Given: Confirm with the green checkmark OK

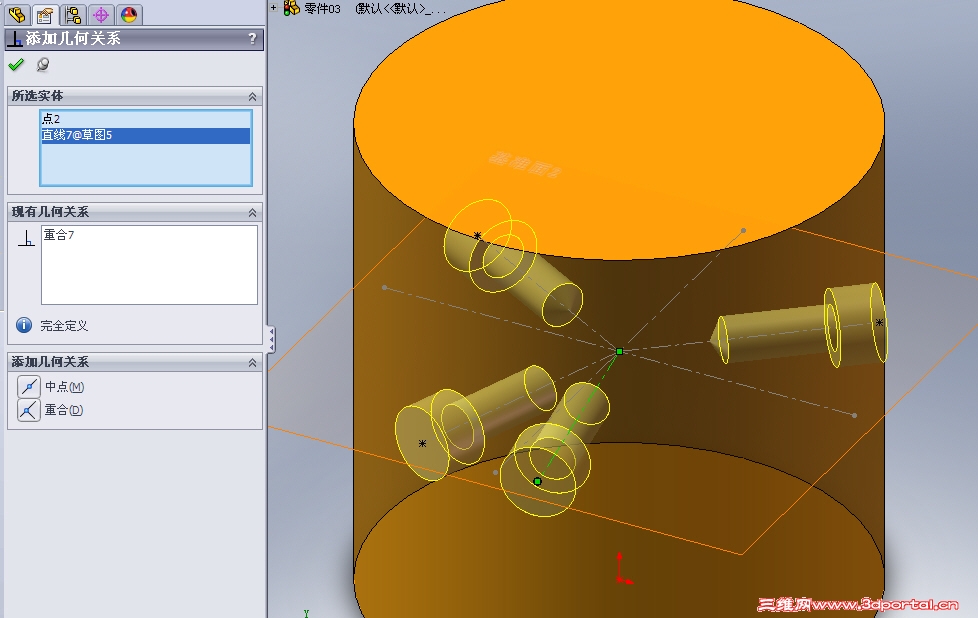Looking at the screenshot, I should pyautogui.click(x=16, y=64).
